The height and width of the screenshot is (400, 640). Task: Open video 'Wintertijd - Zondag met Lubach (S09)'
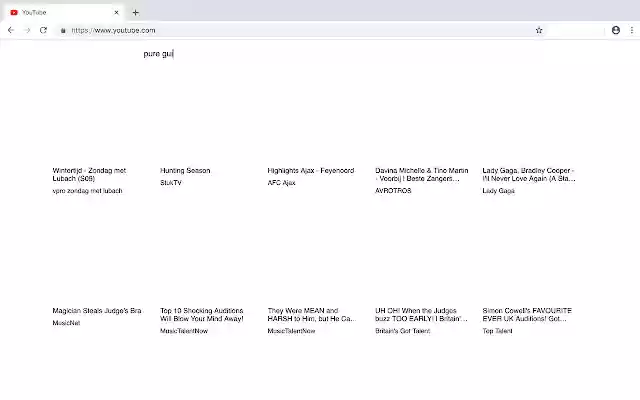89,174
